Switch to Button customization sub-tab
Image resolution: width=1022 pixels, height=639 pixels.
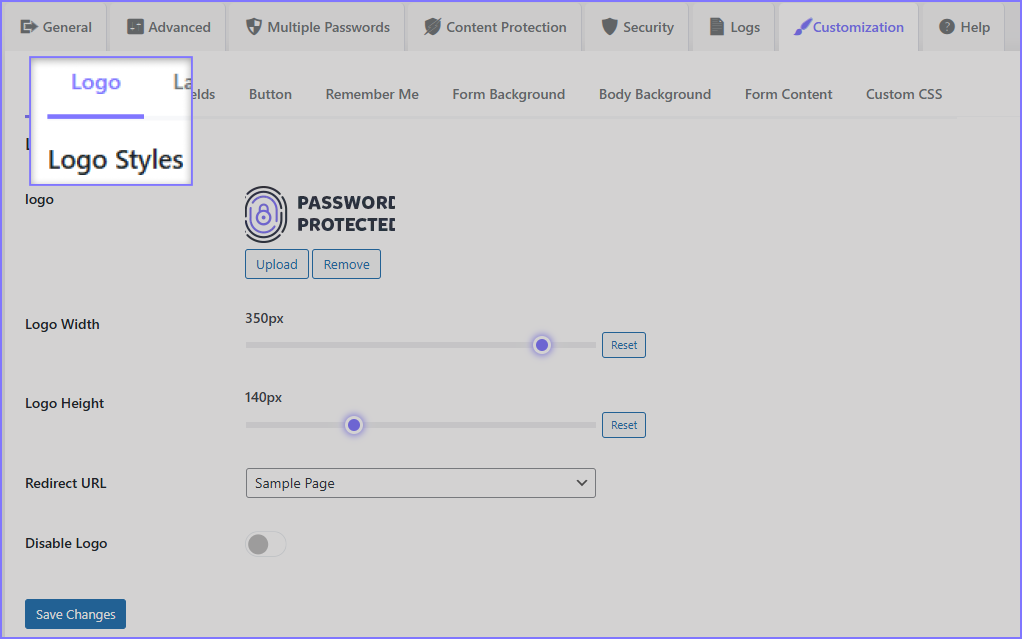click(x=270, y=94)
